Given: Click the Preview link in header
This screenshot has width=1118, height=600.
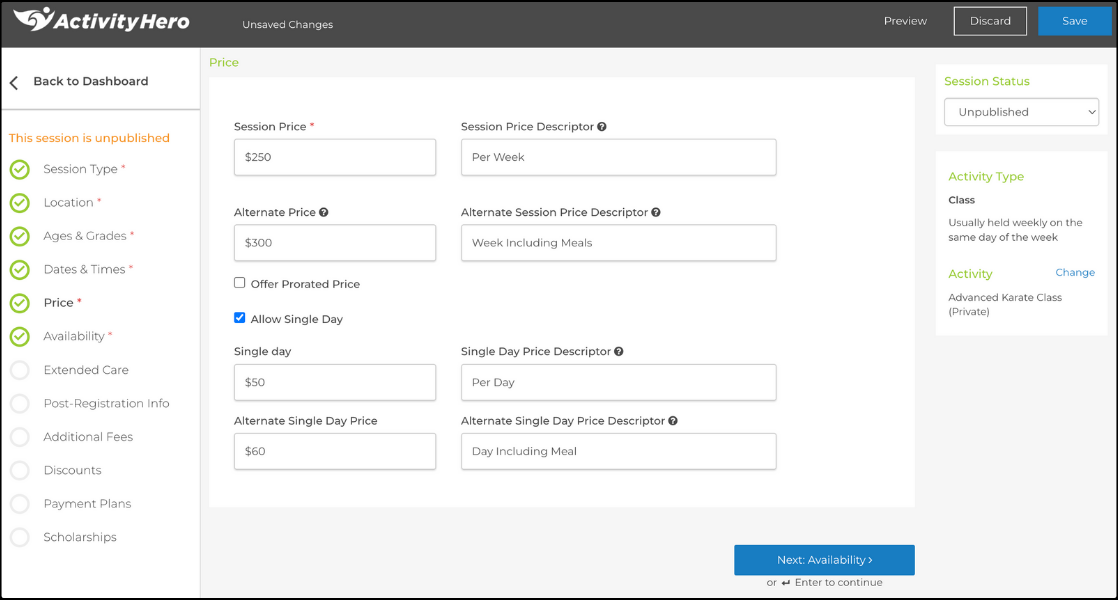Looking at the screenshot, I should point(906,21).
